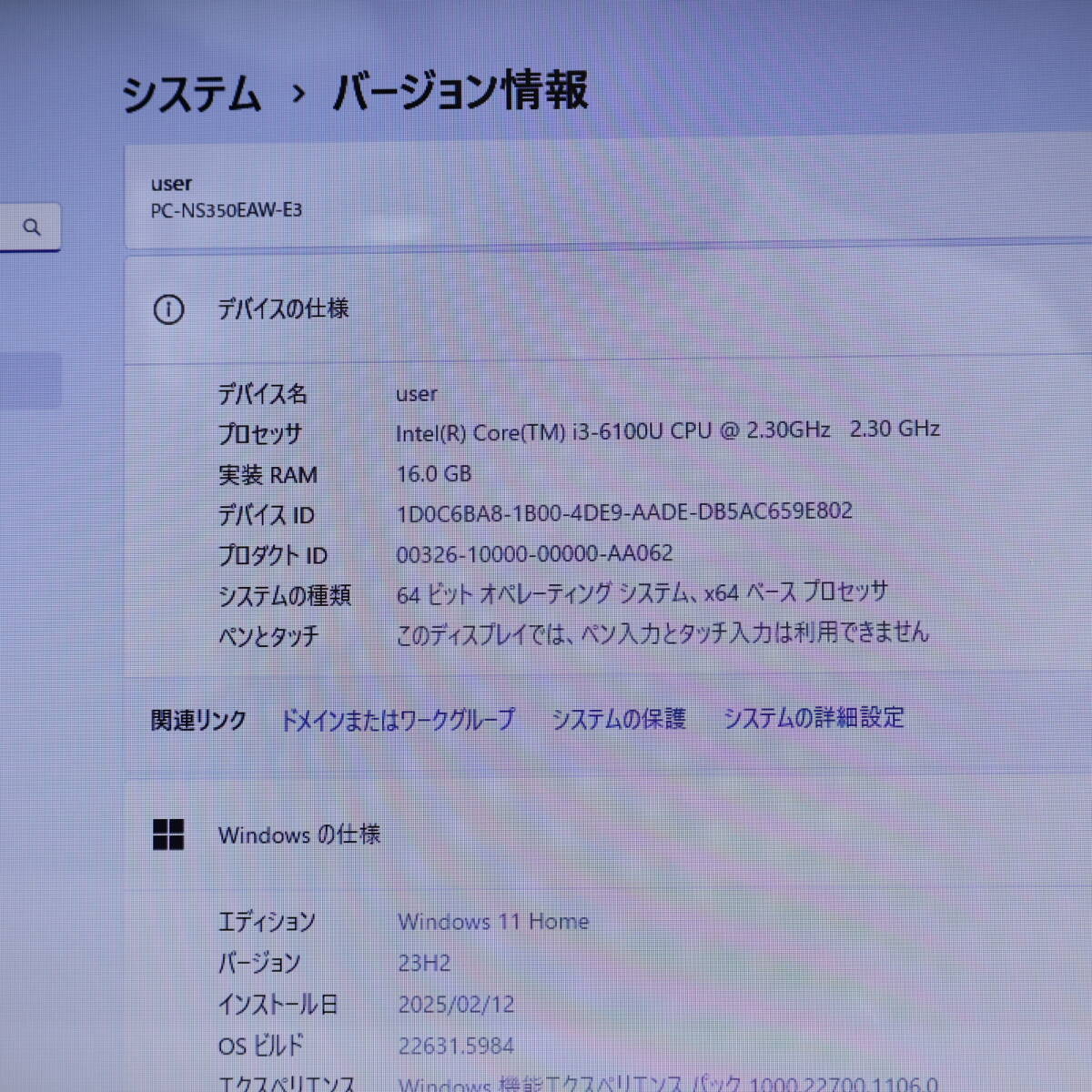Select the processor value Intel Core i3-6100U
The width and height of the screenshot is (1092, 1092).
pos(668,430)
